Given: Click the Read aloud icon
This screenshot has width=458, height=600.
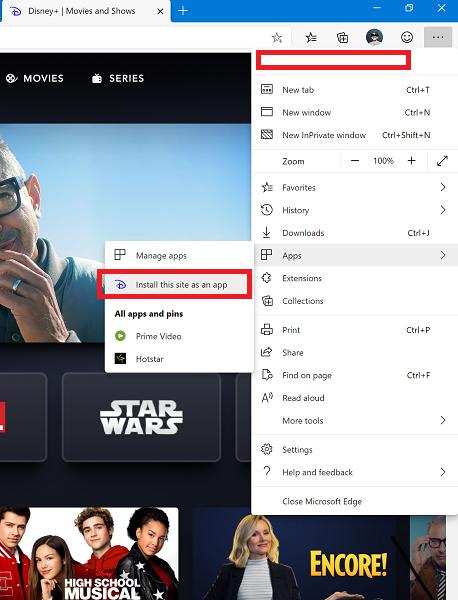Looking at the screenshot, I should [x=267, y=398].
